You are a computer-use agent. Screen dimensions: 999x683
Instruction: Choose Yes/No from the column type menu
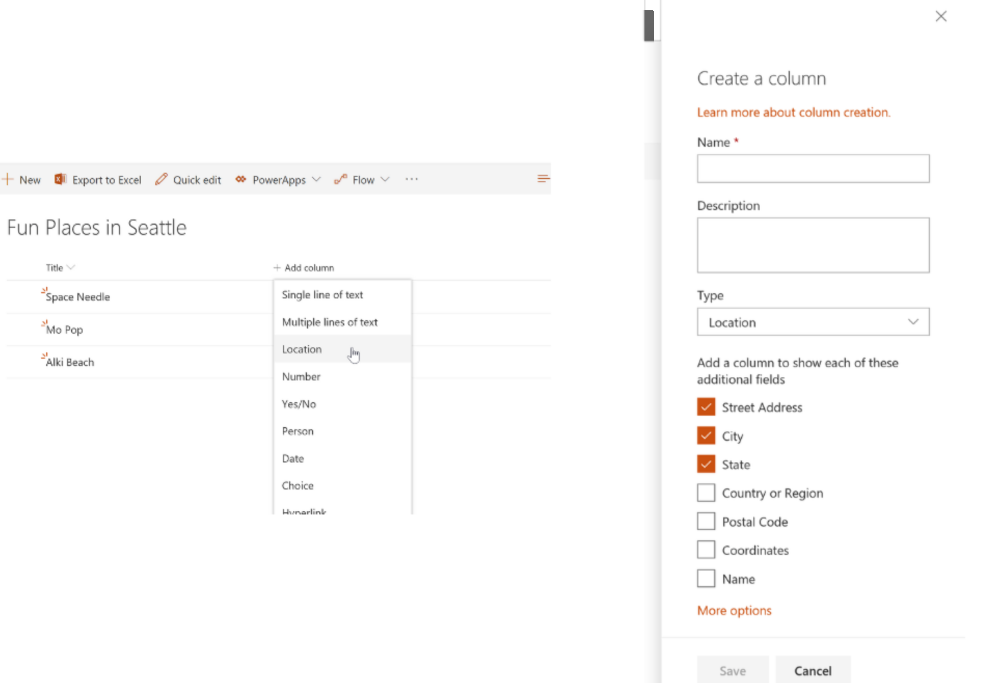click(298, 404)
